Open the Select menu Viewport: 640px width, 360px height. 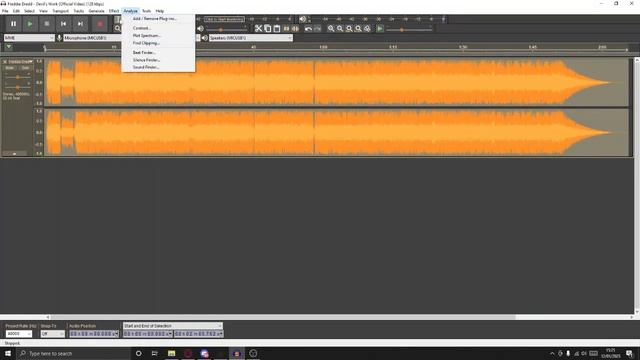coord(29,11)
